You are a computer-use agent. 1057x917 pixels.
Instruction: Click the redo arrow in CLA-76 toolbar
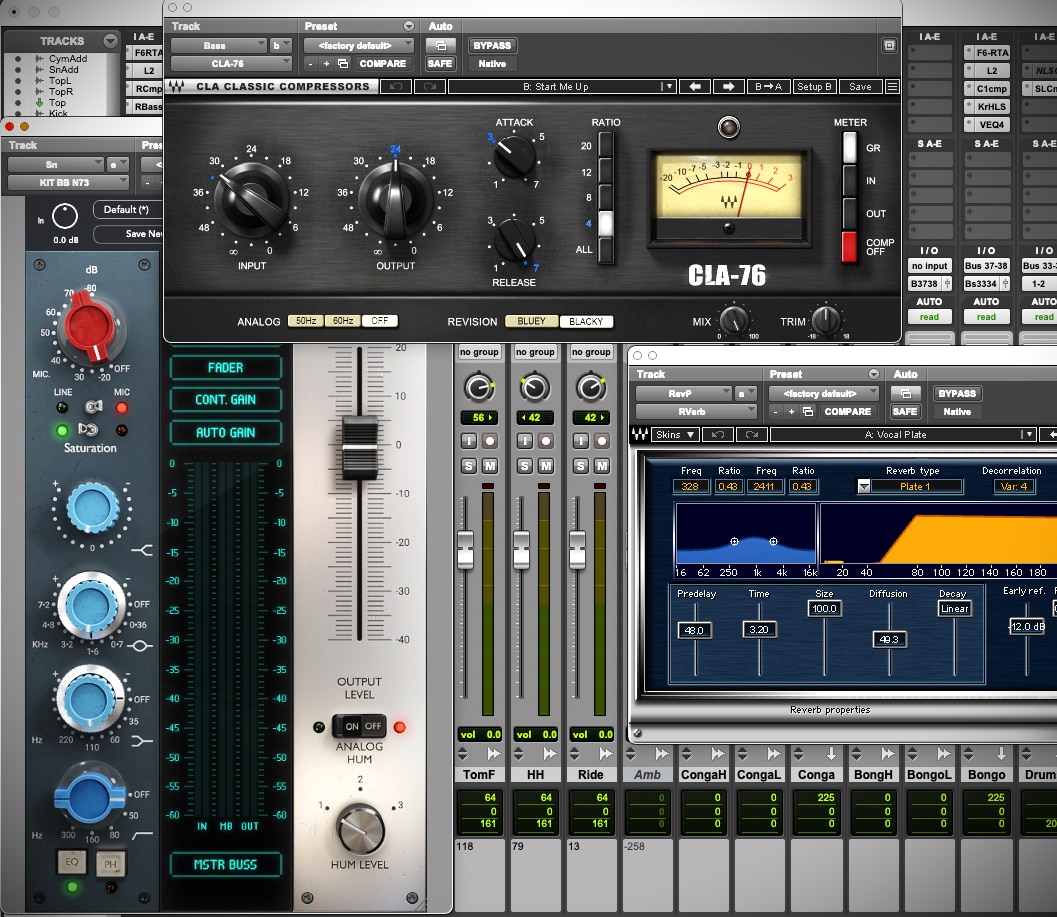click(x=429, y=86)
